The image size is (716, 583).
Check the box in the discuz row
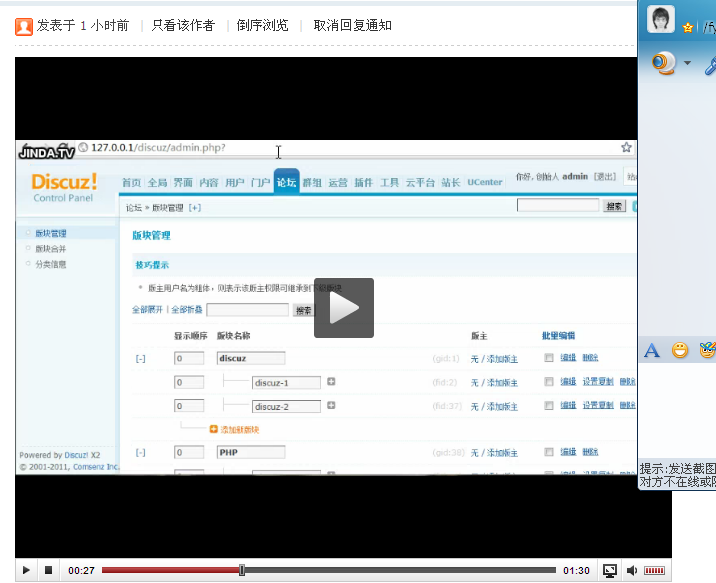[549, 358]
